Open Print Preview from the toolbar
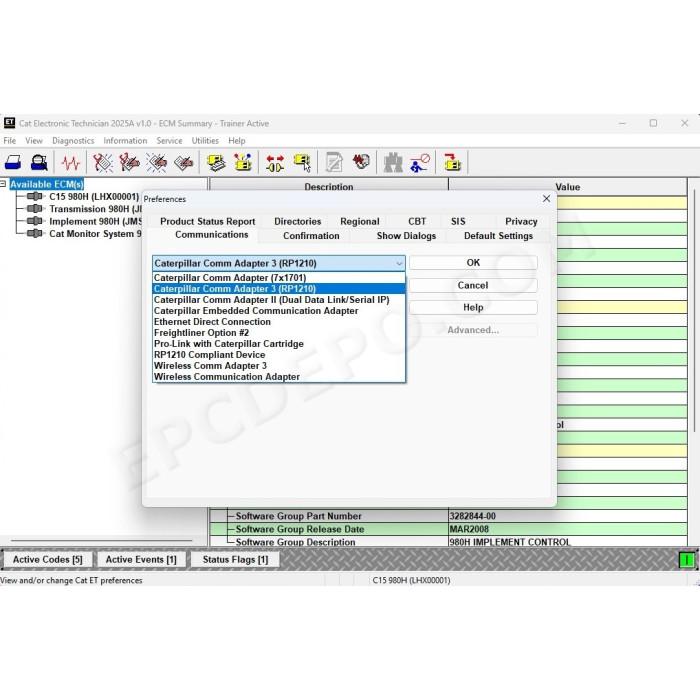This screenshot has width=700, height=700. (39, 162)
